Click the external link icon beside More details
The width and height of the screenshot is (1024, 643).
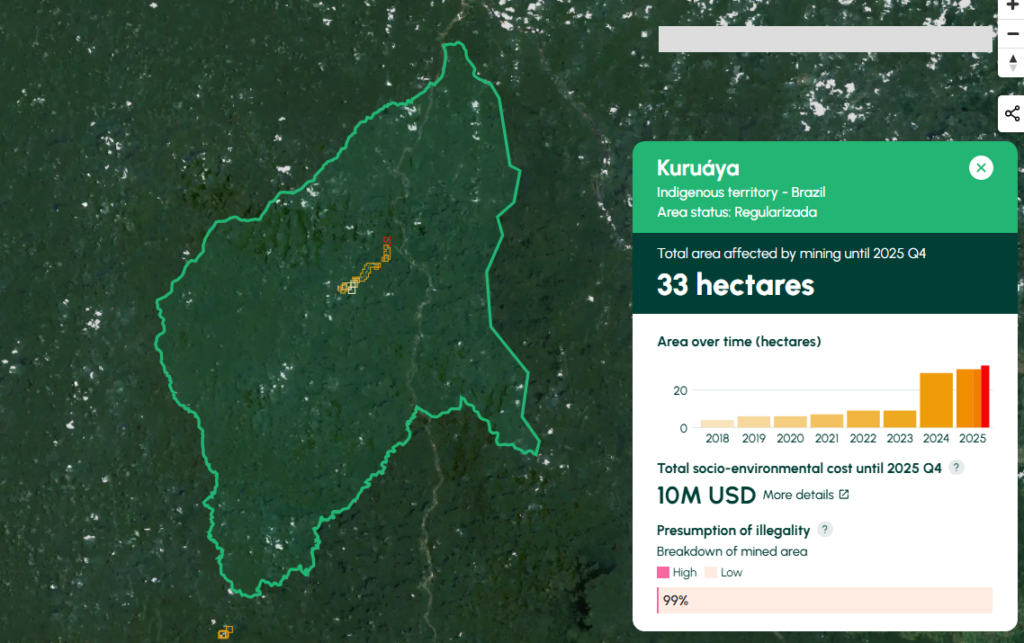pyautogui.click(x=844, y=494)
